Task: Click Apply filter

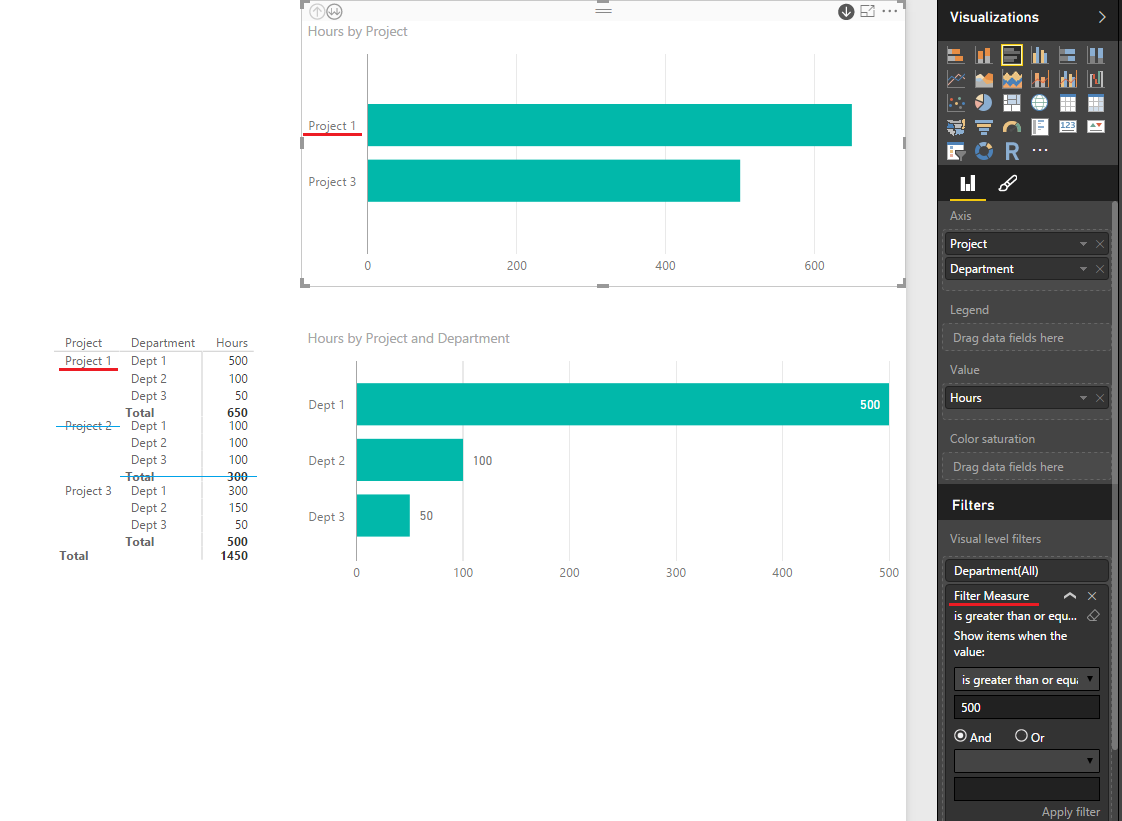Action: pyautogui.click(x=1070, y=812)
